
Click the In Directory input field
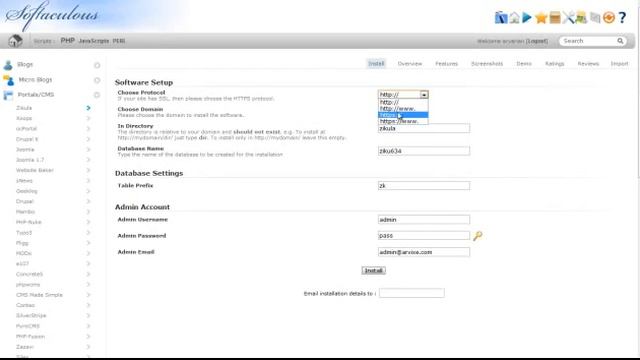424,128
